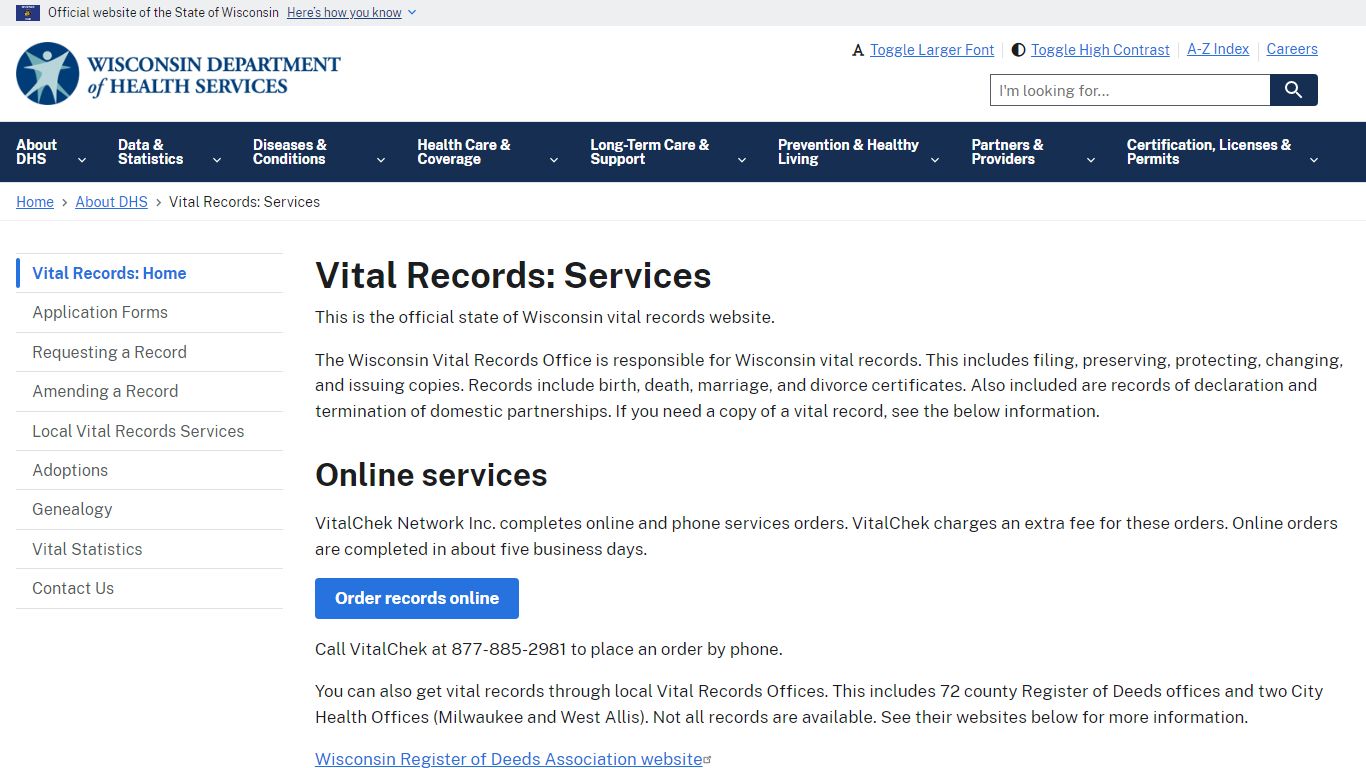1366x768 pixels.
Task: Open the A-Z Index link
Action: (1218, 49)
